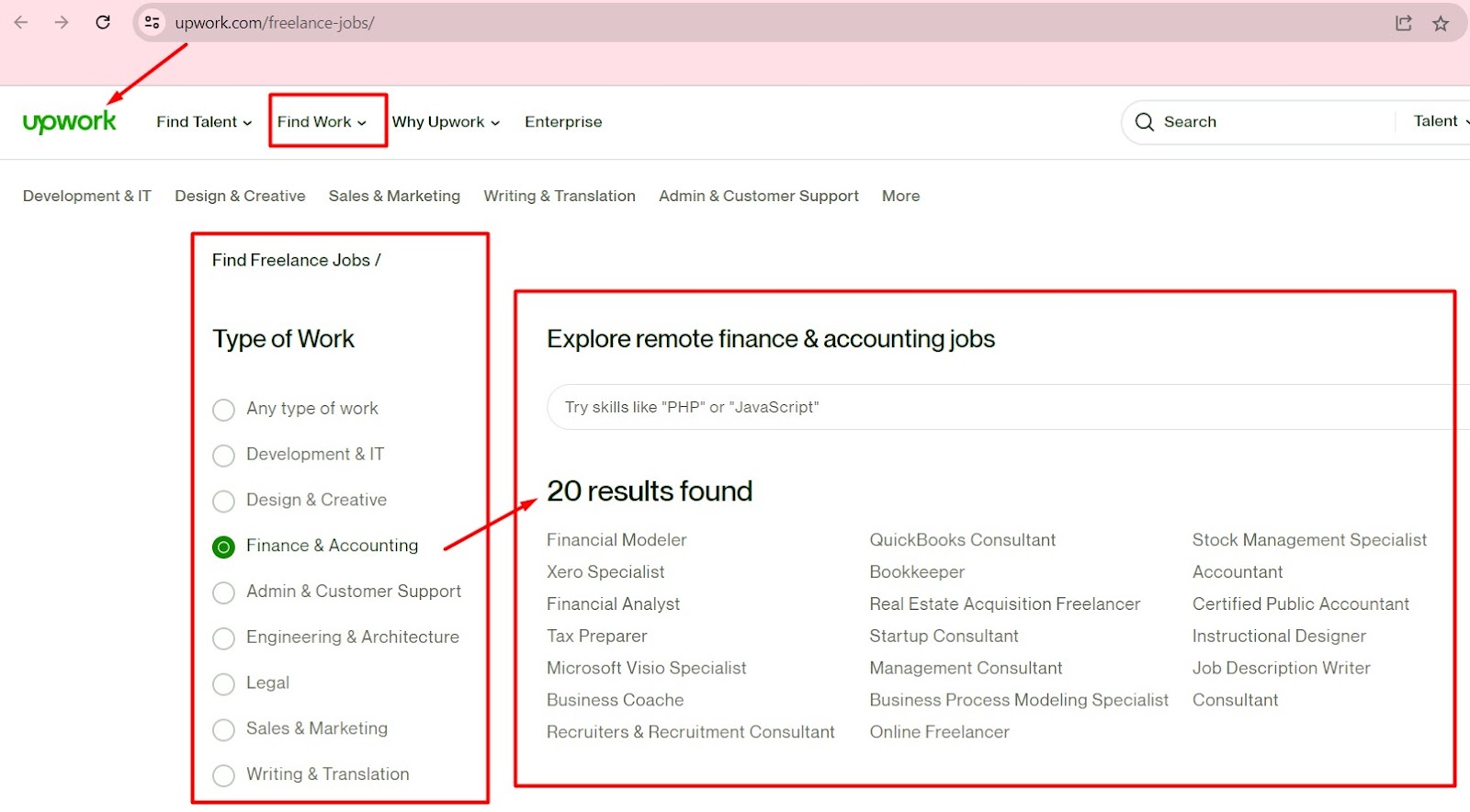Click the Find Freelance Jobs breadcrumb
Screen dimensions: 1470x812
click(x=291, y=260)
